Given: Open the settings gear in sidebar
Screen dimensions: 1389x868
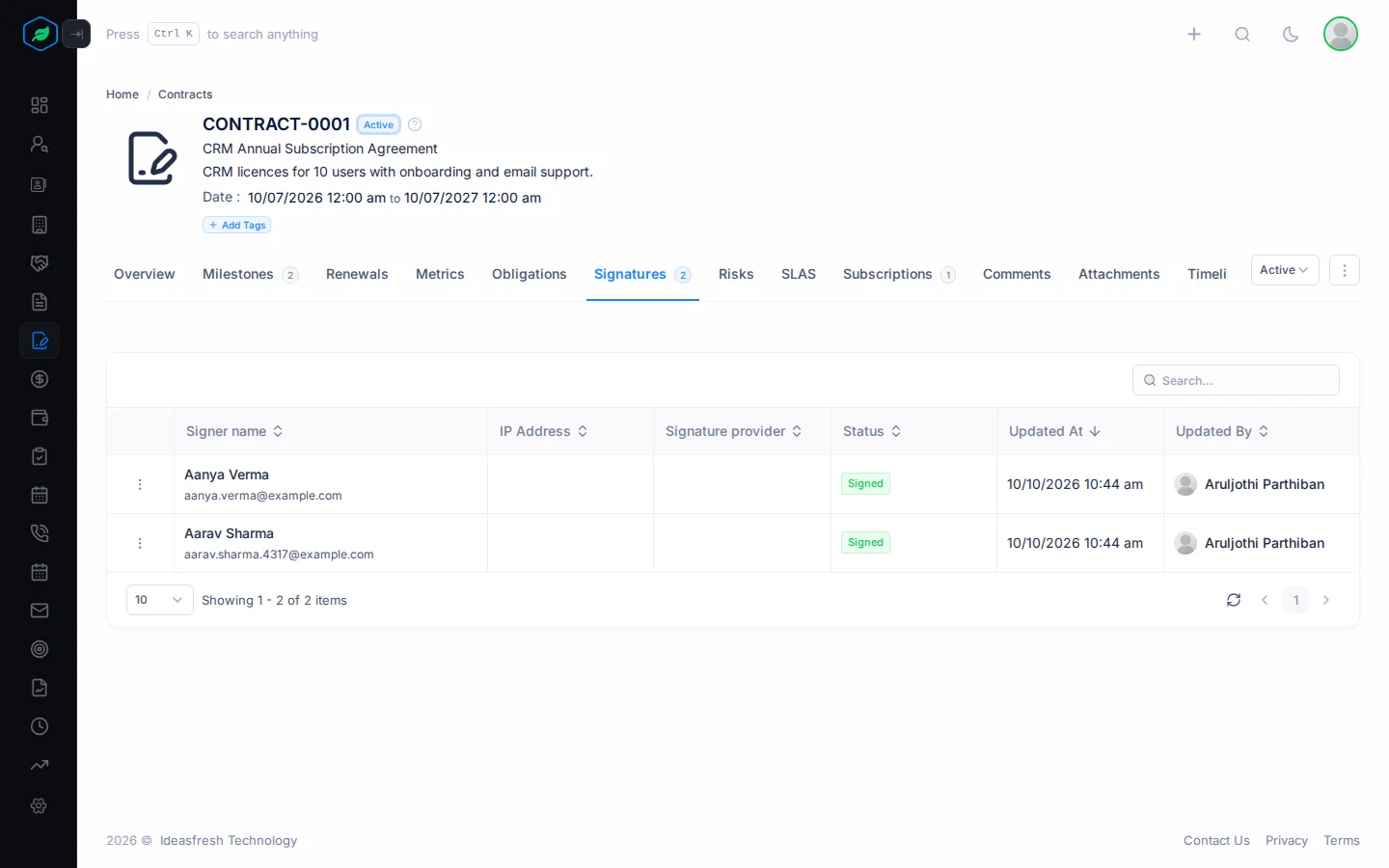Looking at the screenshot, I should click(40, 805).
